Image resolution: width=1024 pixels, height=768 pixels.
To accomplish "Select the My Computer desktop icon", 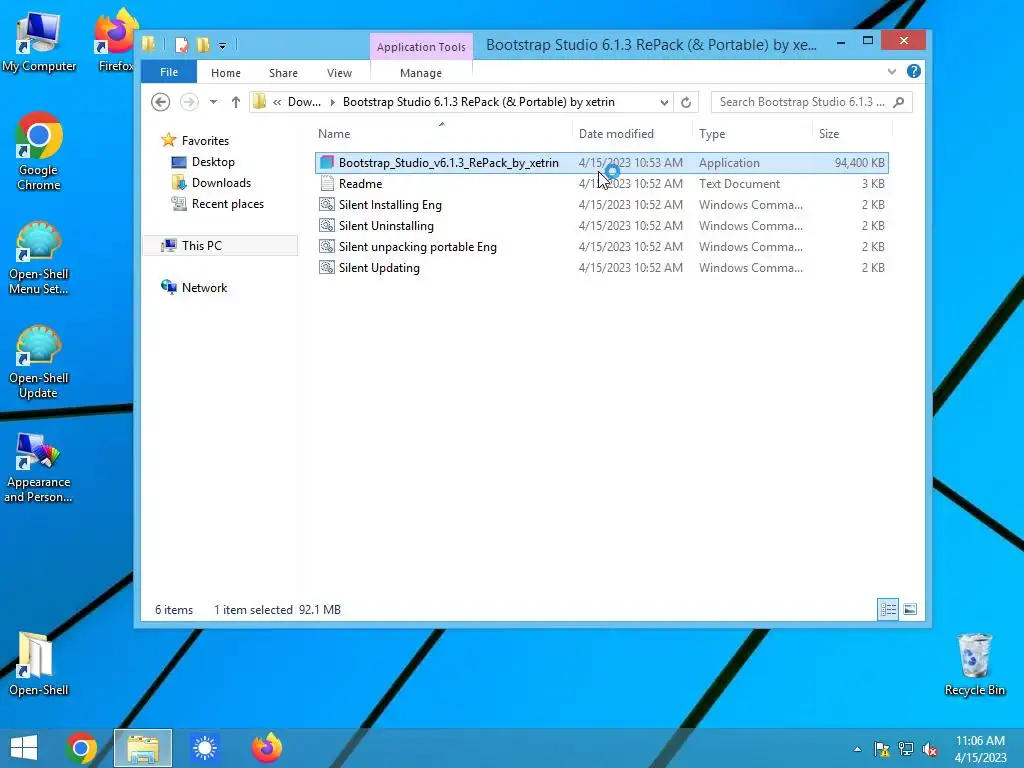I will 39,40.
